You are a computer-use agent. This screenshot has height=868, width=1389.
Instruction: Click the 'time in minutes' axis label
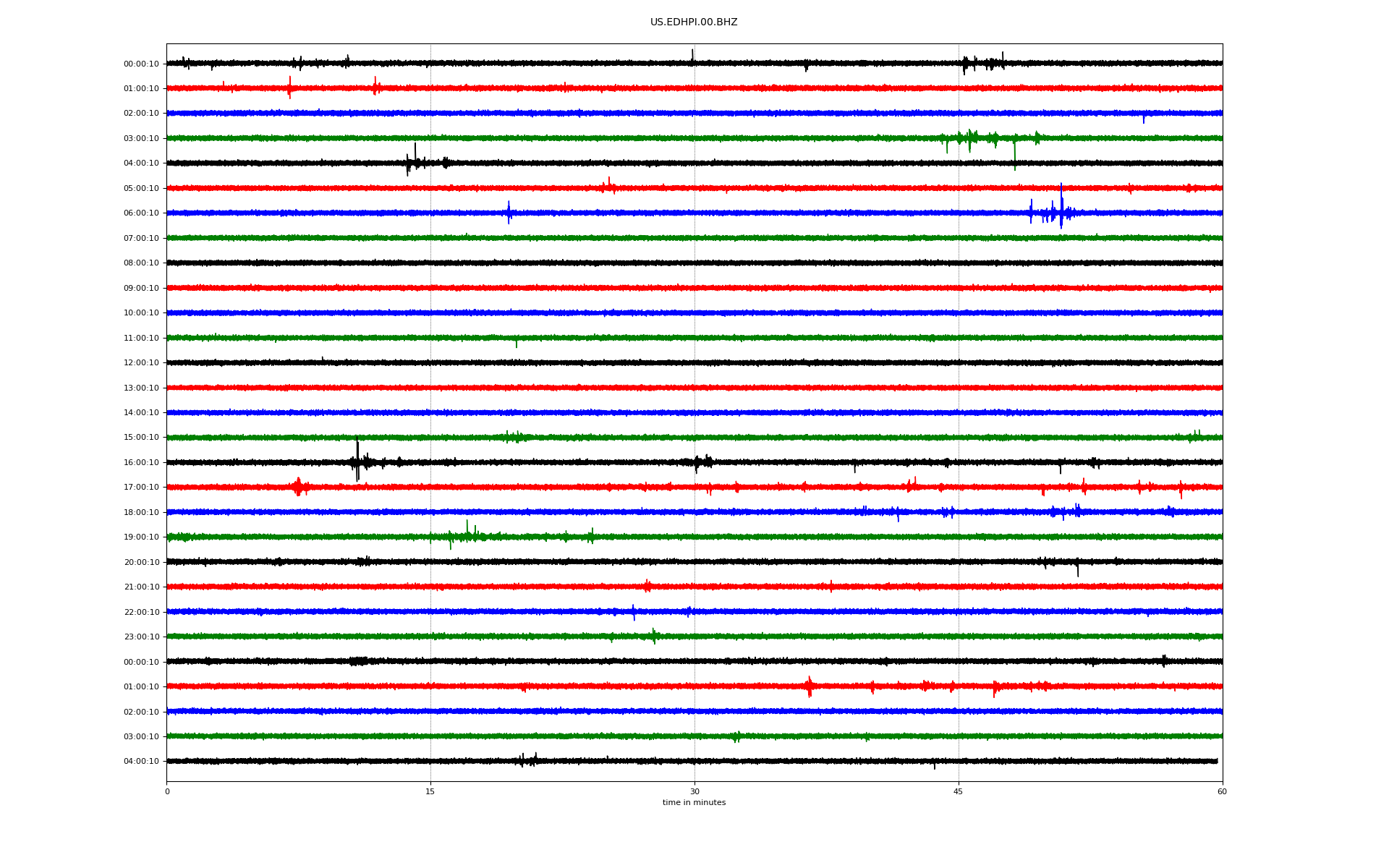[693, 803]
